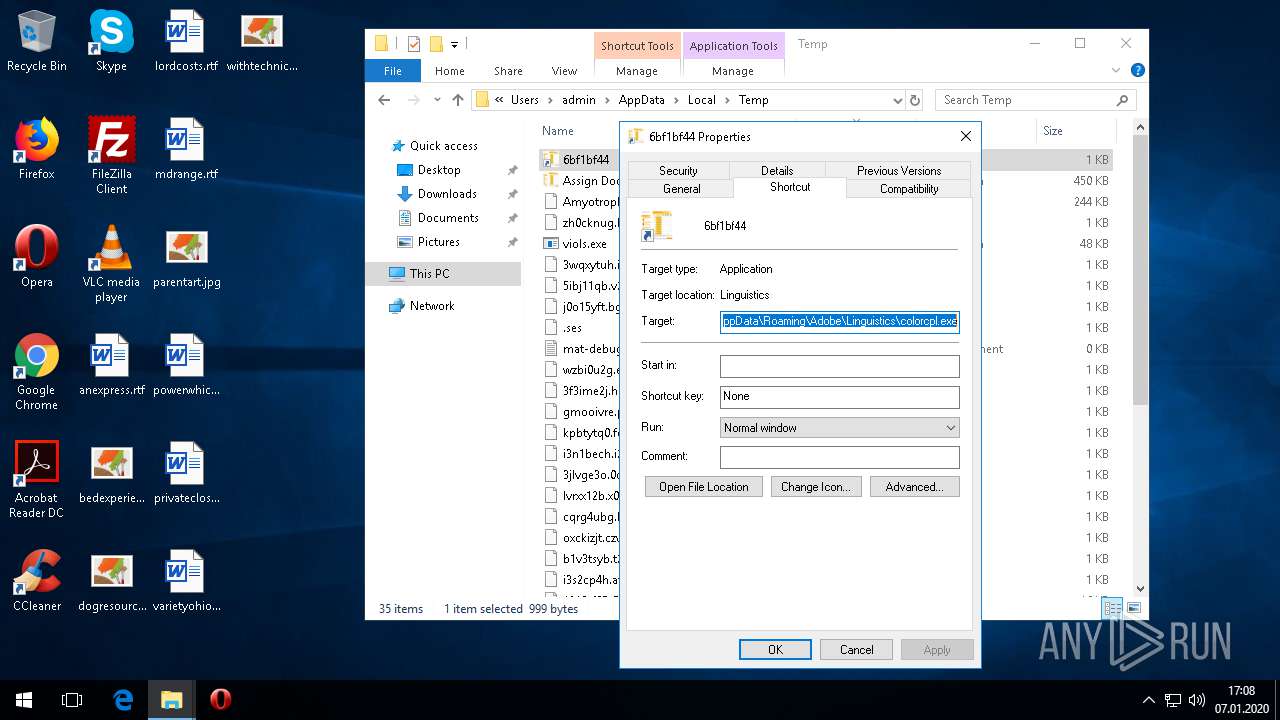Open the File menu in Explorer
The image size is (1280, 720).
tap(393, 71)
